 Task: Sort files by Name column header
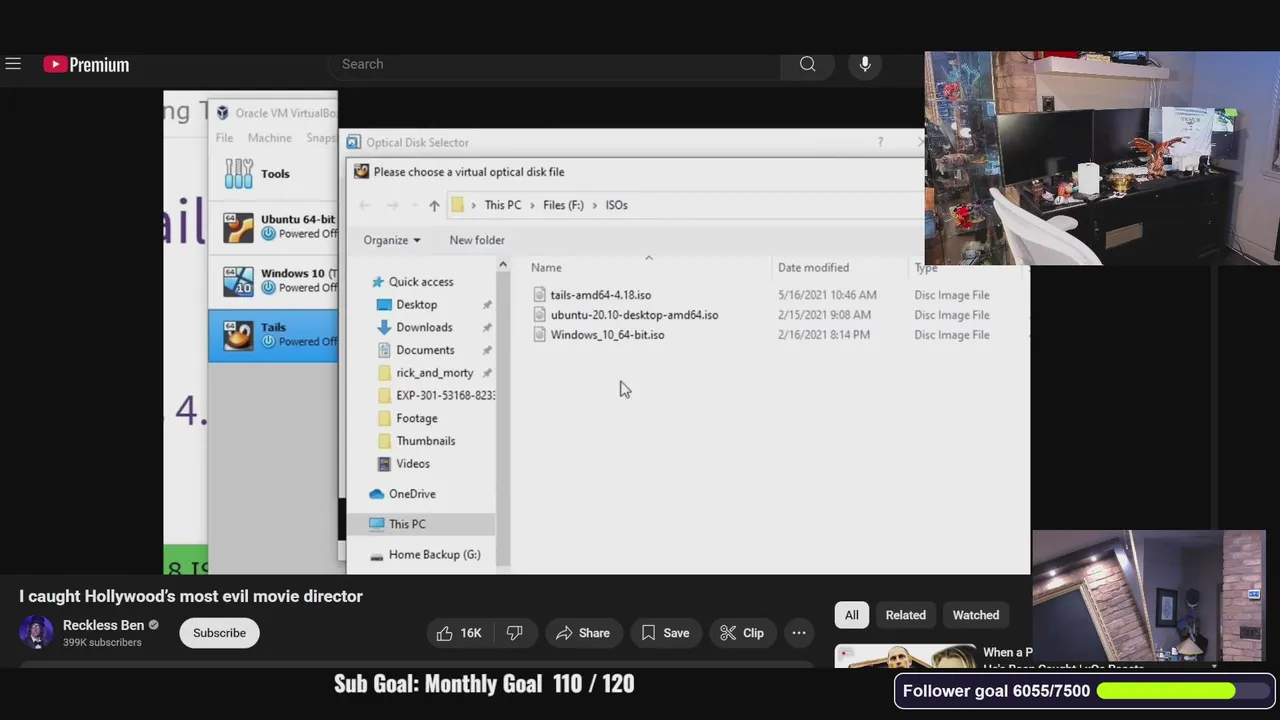click(546, 268)
